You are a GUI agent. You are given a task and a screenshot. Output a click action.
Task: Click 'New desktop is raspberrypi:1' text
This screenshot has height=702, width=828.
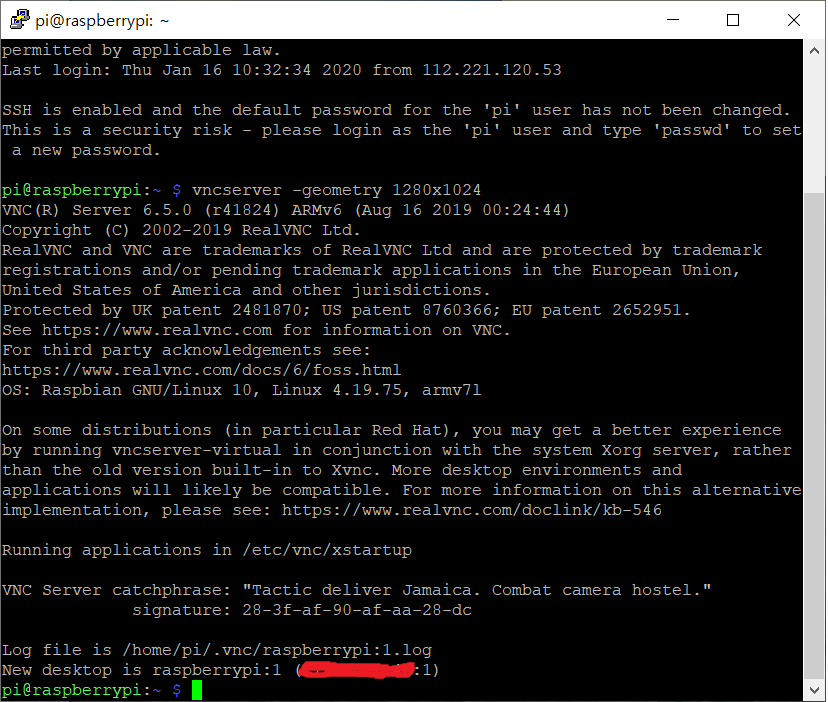point(142,670)
